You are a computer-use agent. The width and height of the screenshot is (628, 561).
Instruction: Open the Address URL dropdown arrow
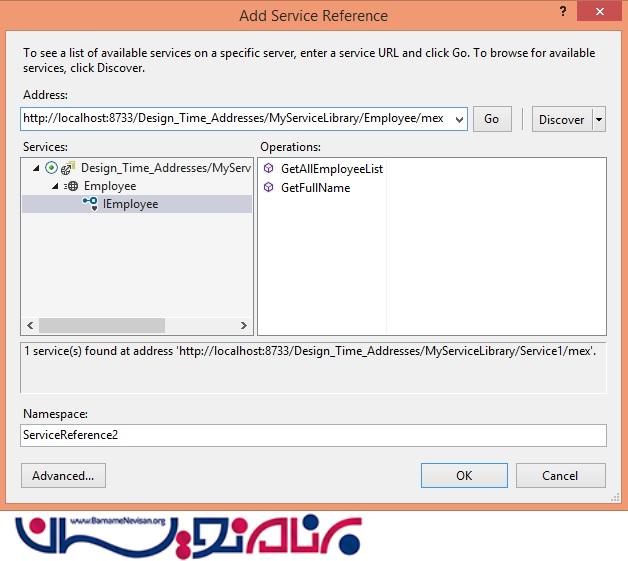coord(458,119)
